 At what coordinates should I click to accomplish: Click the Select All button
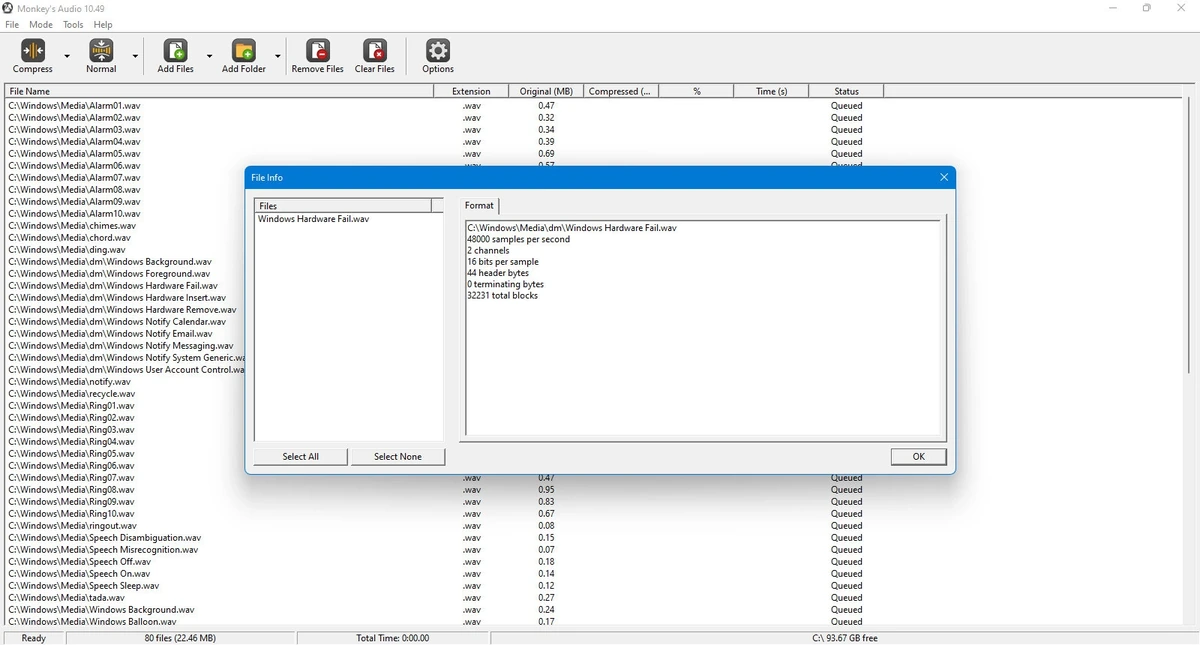click(x=300, y=457)
